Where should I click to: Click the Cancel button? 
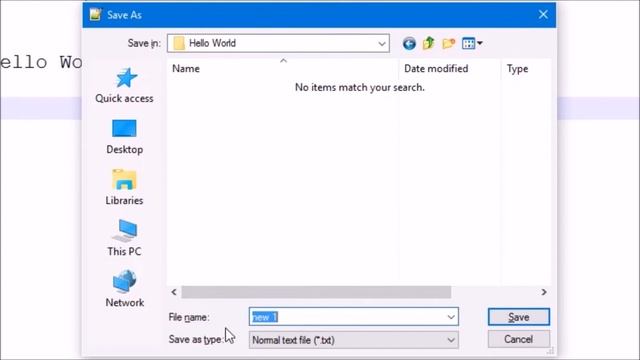click(519, 339)
